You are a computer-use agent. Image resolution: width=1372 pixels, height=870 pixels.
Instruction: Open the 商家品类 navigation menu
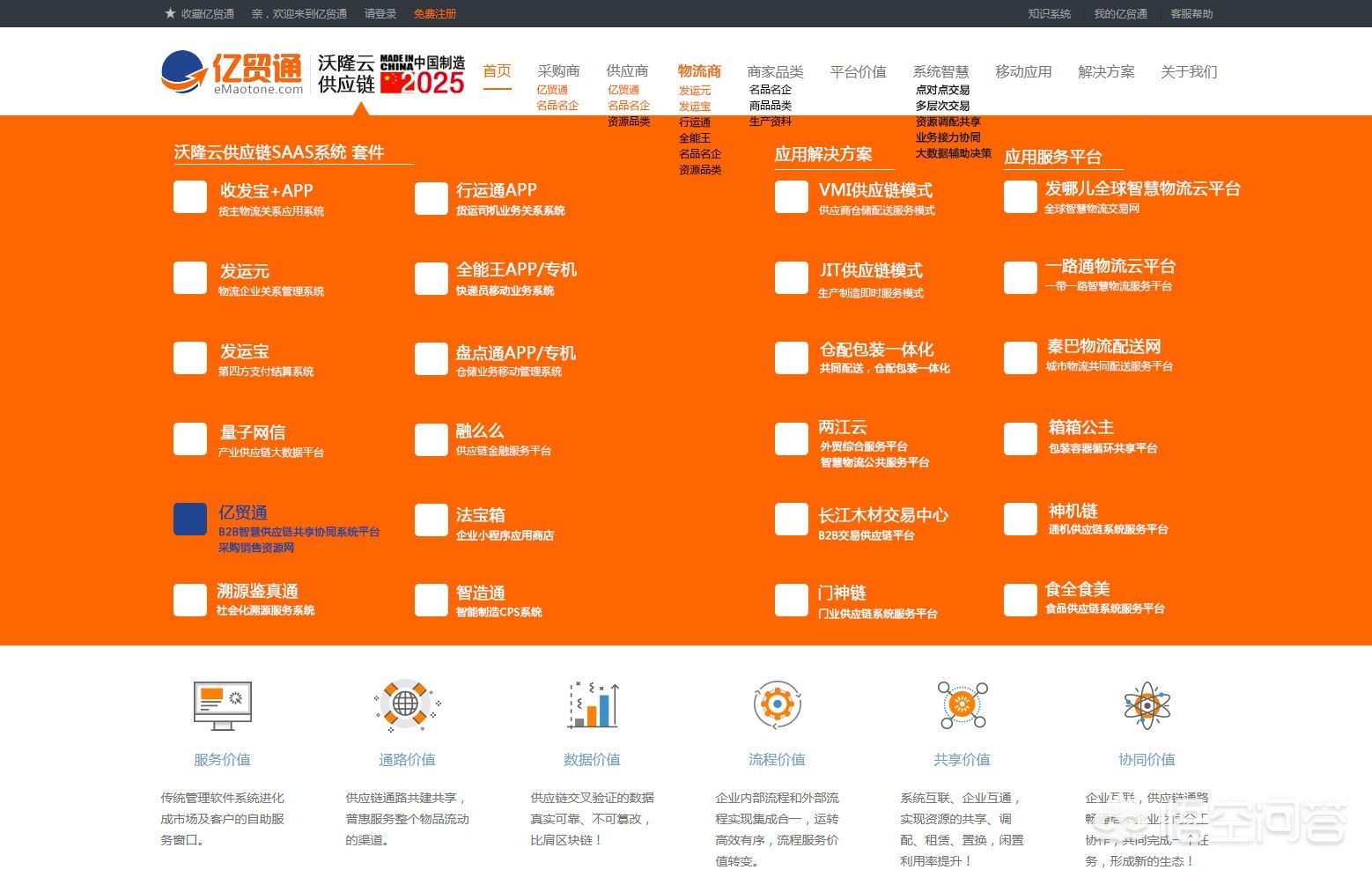(775, 71)
